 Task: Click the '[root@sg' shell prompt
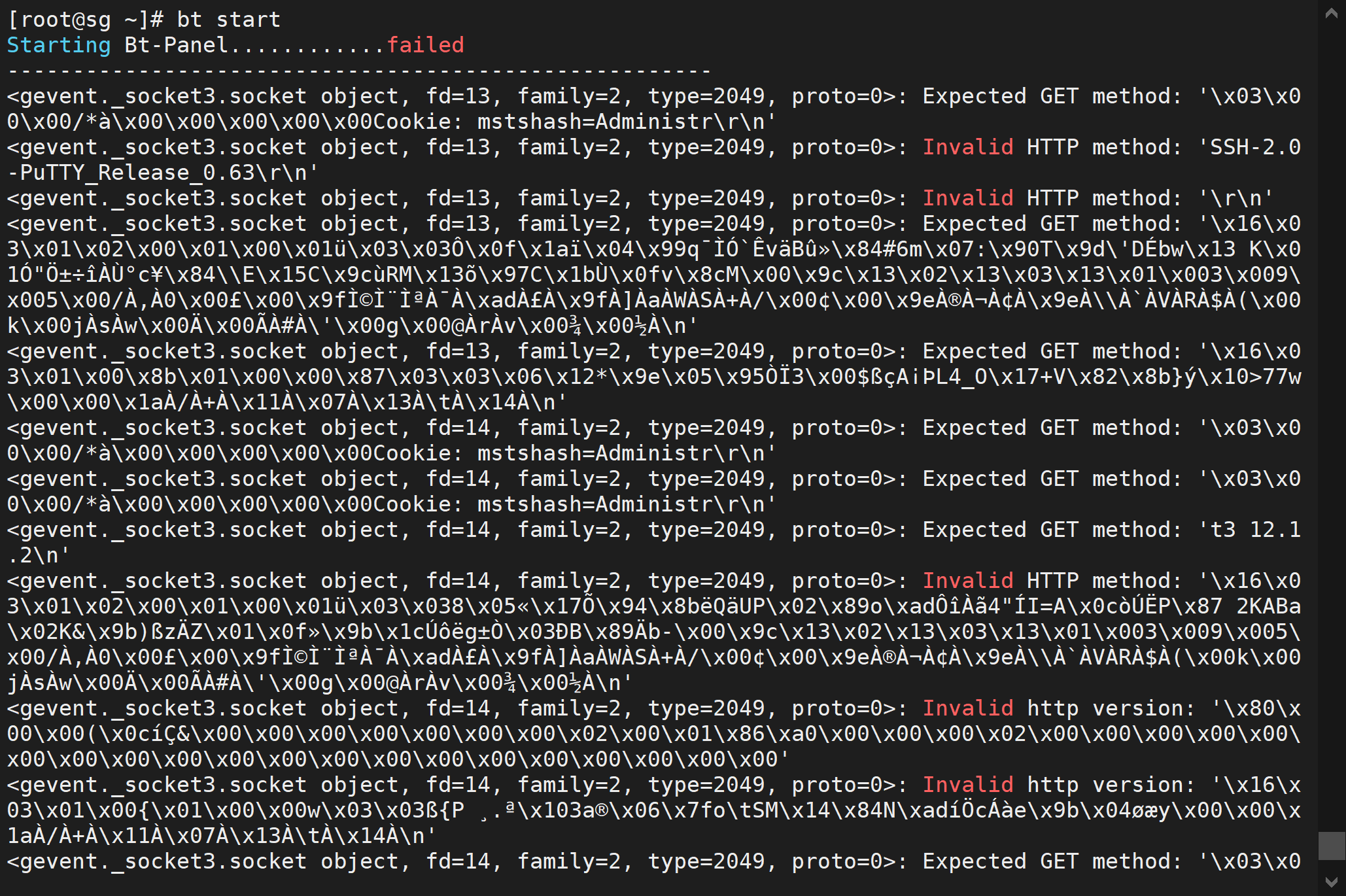tap(59, 20)
